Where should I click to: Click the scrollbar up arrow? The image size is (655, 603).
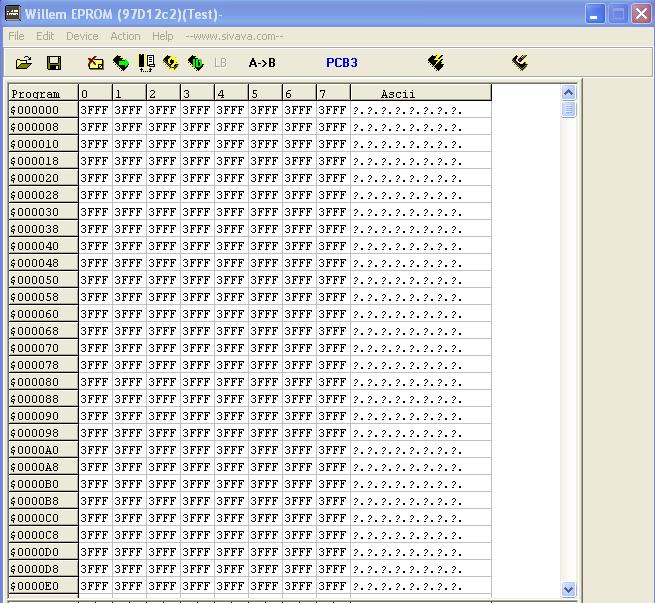[x=569, y=93]
